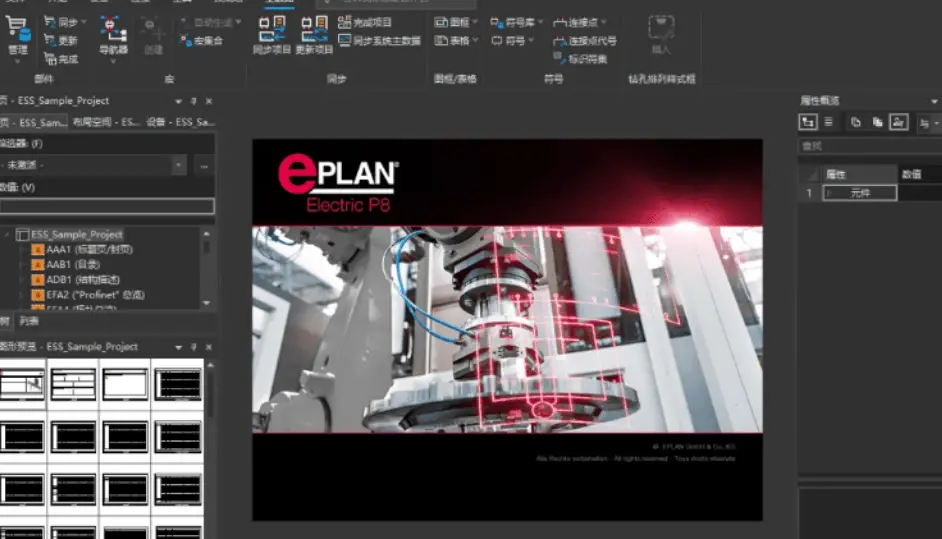This screenshot has width=942, height=539.
Task: Switch to the 列表 list tab
Action: coord(28,321)
